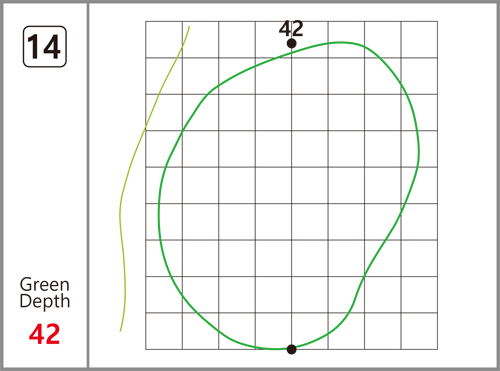
Task: Click the black dot at bottom of green
Action: tap(292, 349)
